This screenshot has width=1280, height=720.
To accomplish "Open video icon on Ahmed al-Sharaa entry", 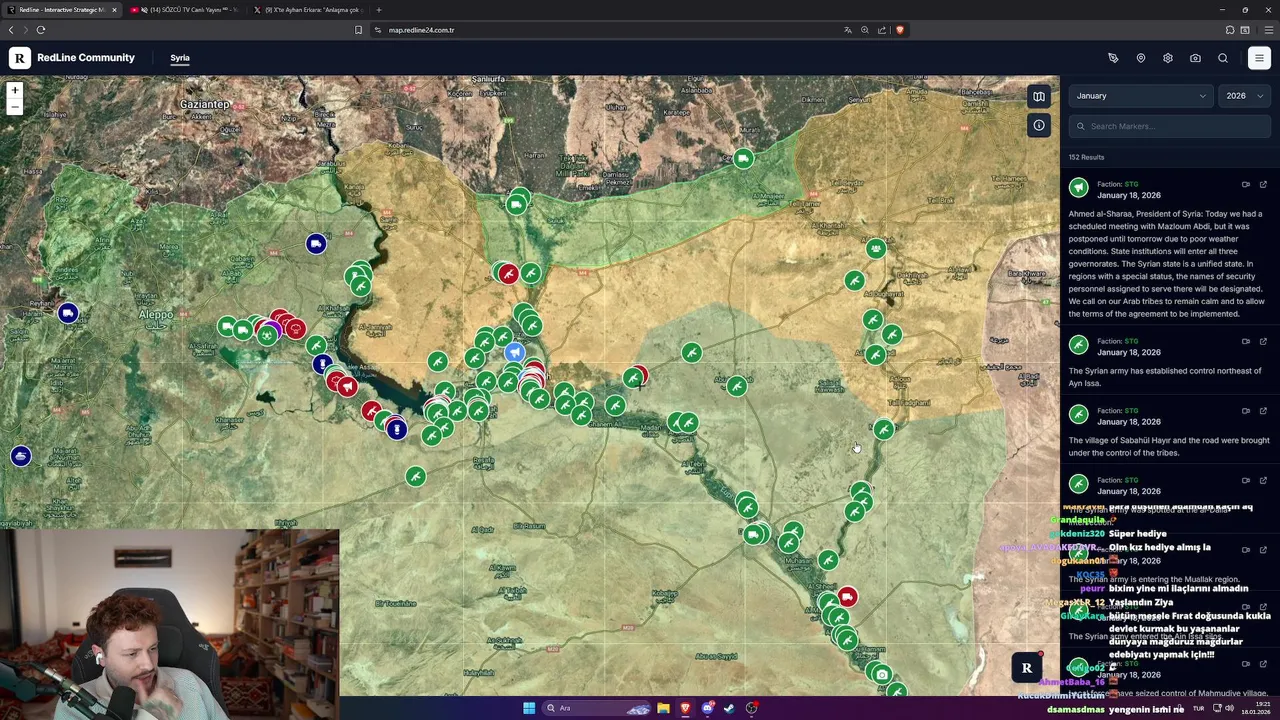I will 1246,184.
